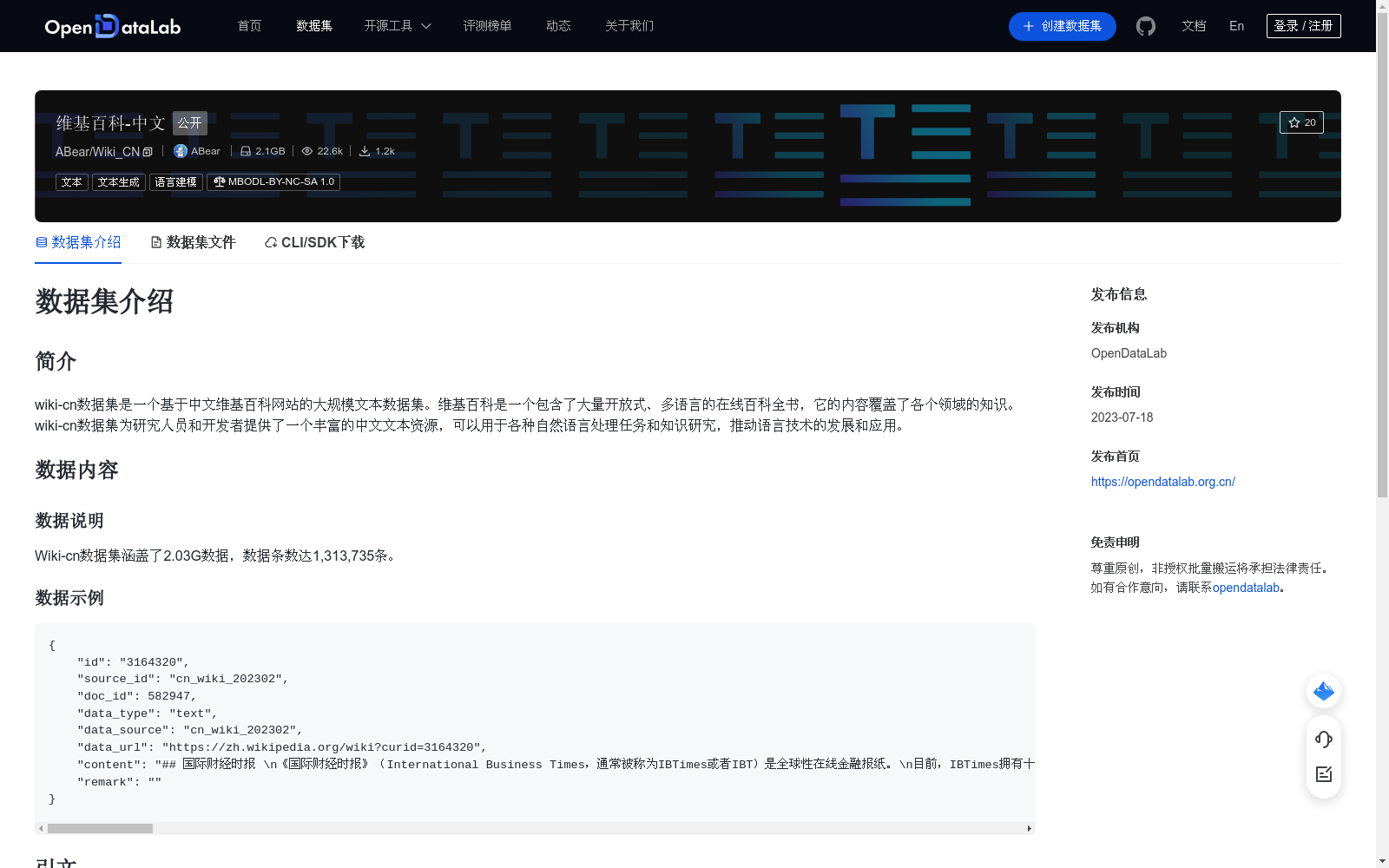Click the 登录 / 注册 button
This screenshot has height=868, width=1389.
click(1304, 26)
